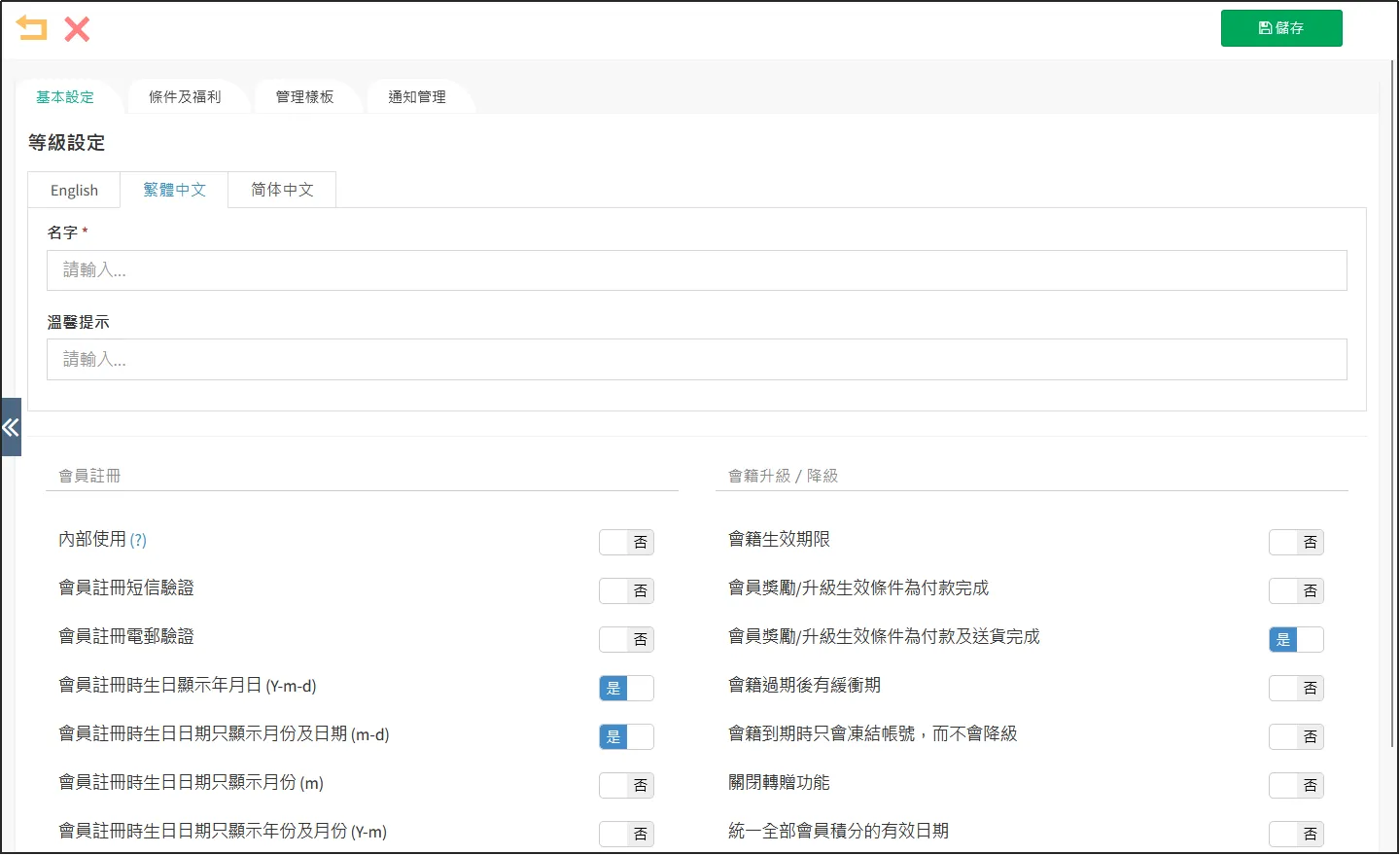Enable the 會籍生效期限 toggle
Image resolution: width=1400 pixels, height=855 pixels.
click(x=1296, y=542)
